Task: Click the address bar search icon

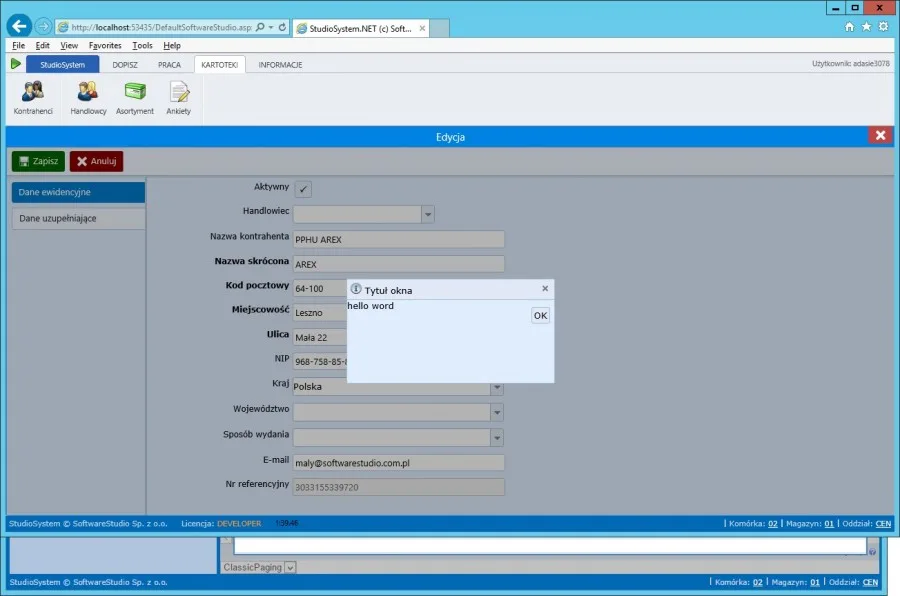Action: pyautogui.click(x=260, y=27)
